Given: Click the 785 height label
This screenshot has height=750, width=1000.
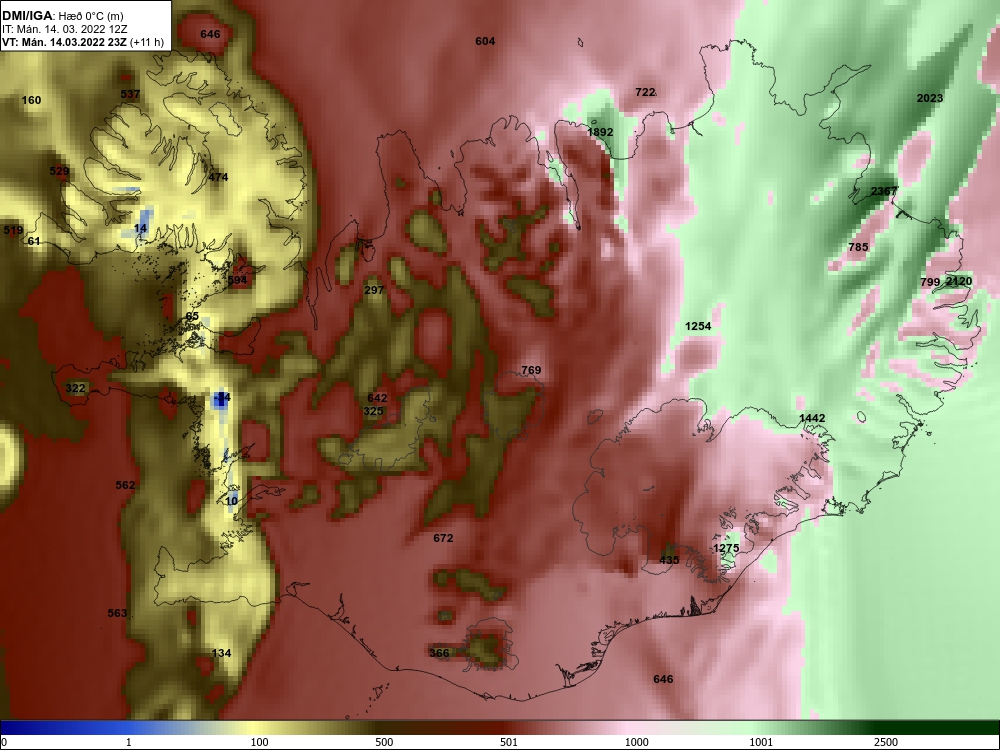Looking at the screenshot, I should point(858,246).
